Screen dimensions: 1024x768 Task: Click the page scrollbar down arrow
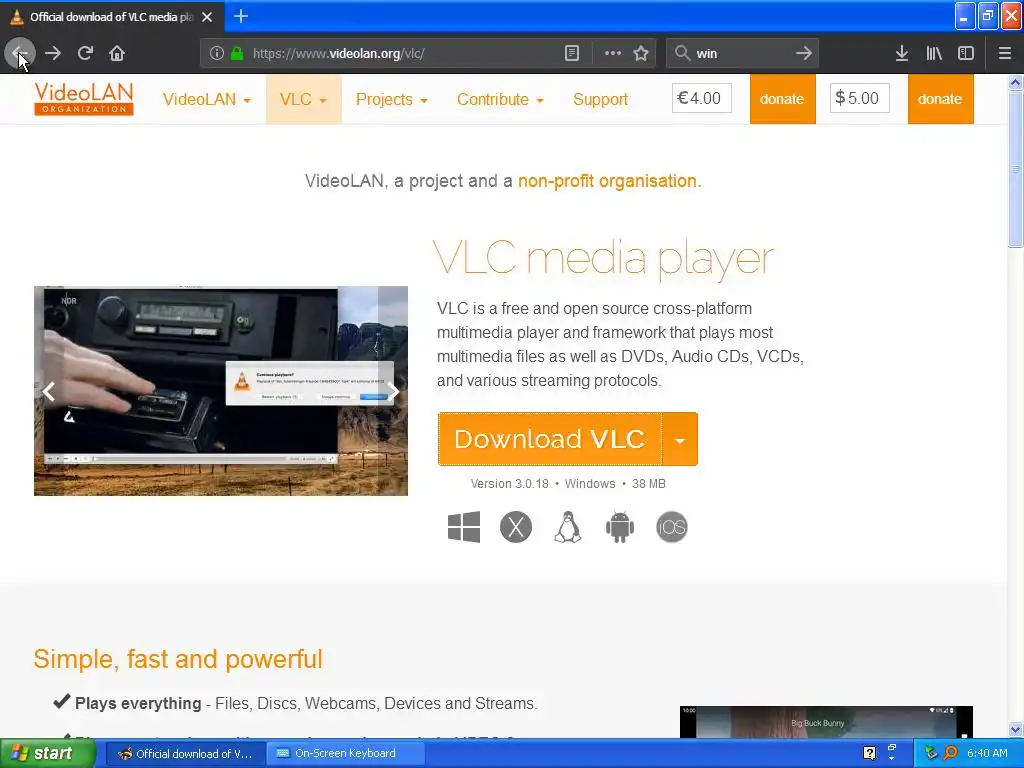(1016, 729)
